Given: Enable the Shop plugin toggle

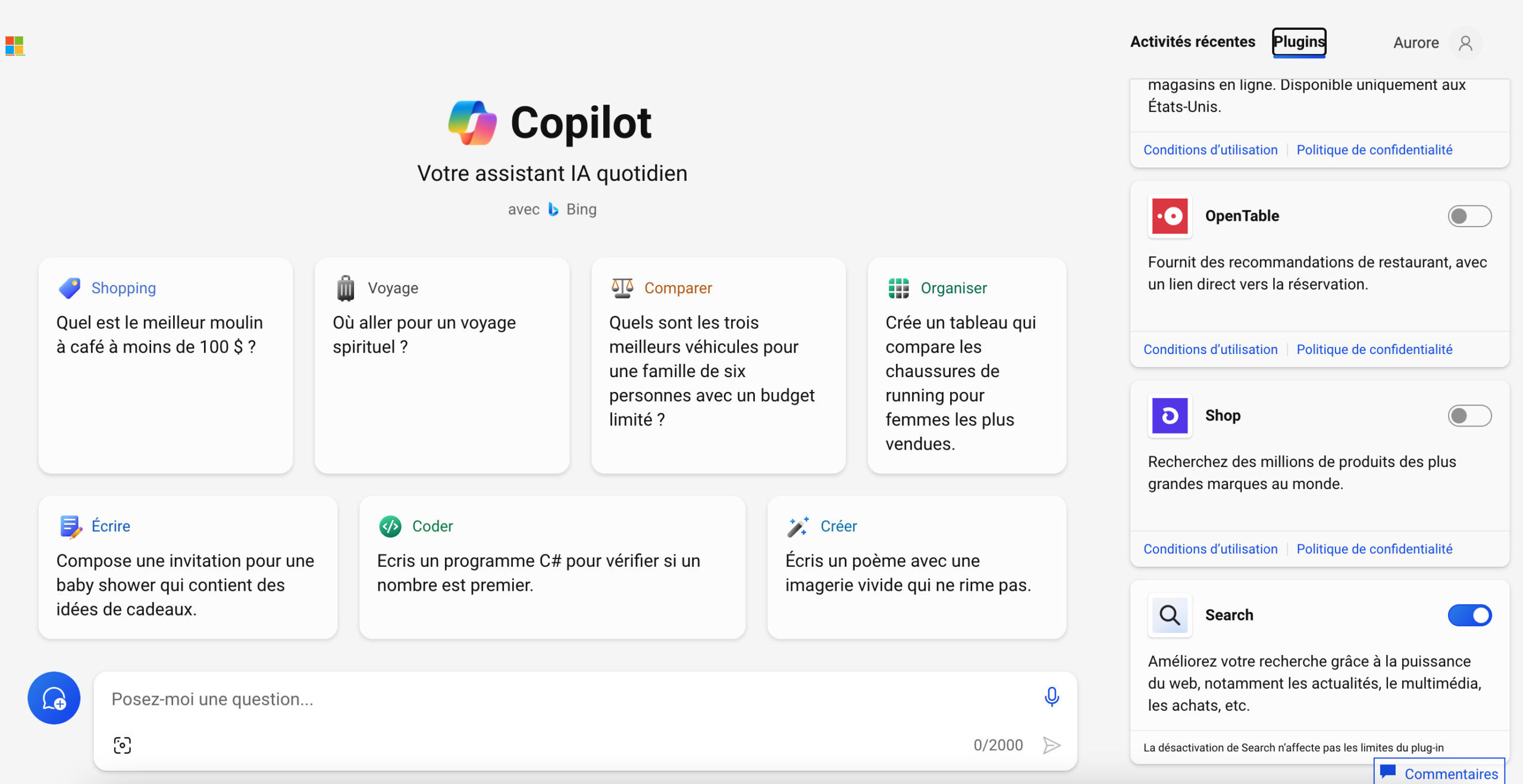Looking at the screenshot, I should coord(1469,416).
